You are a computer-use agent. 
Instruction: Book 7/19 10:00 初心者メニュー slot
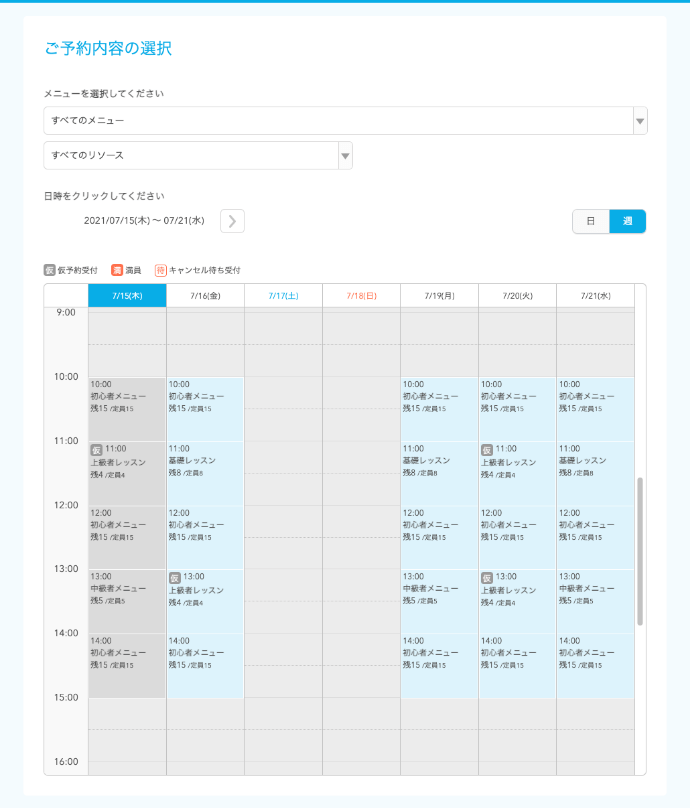pos(440,409)
